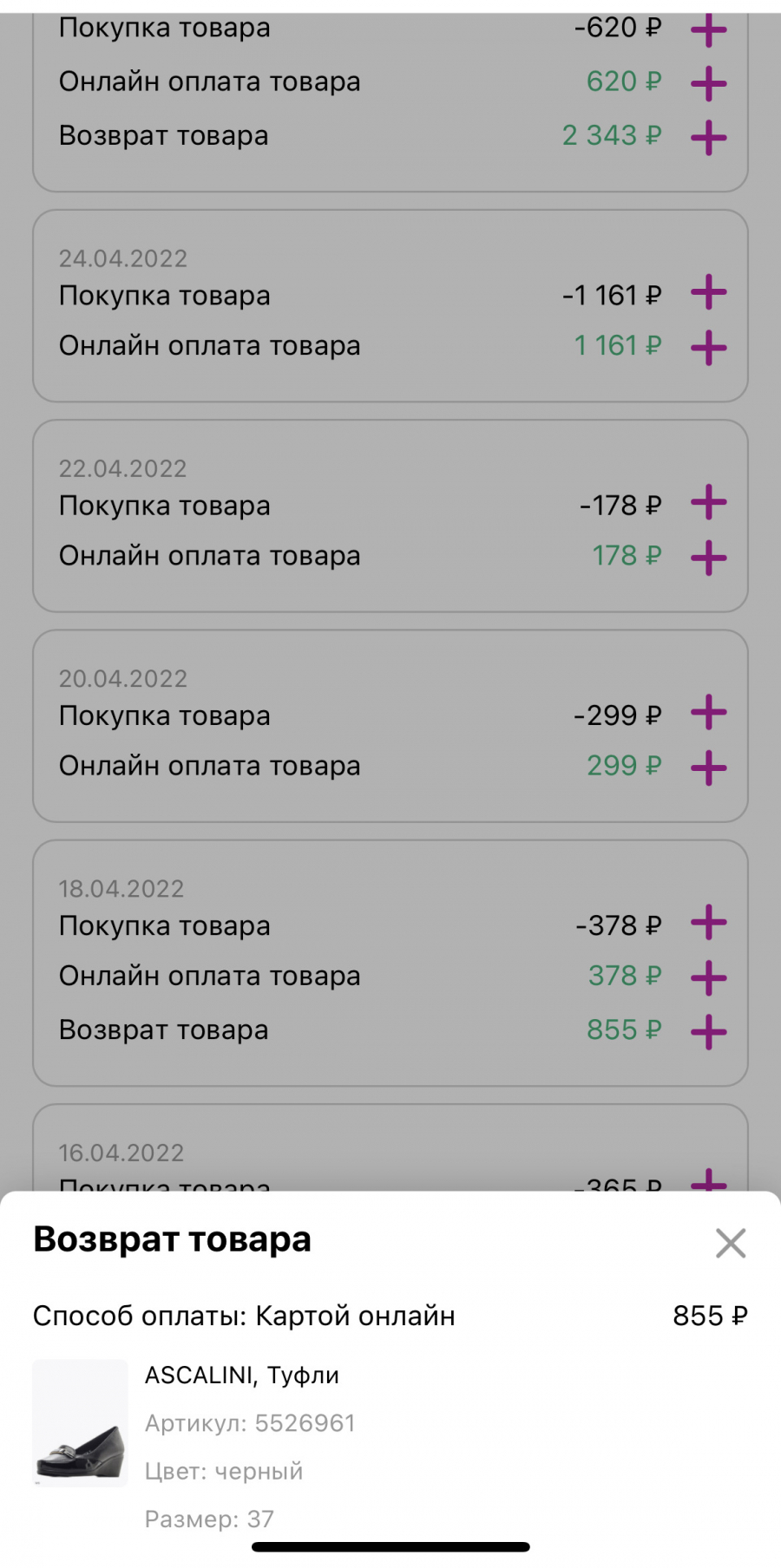Image resolution: width=781 pixels, height=1568 pixels.
Task: Tap plus icon next to green 620 ₽ payment
Action: coord(709,83)
